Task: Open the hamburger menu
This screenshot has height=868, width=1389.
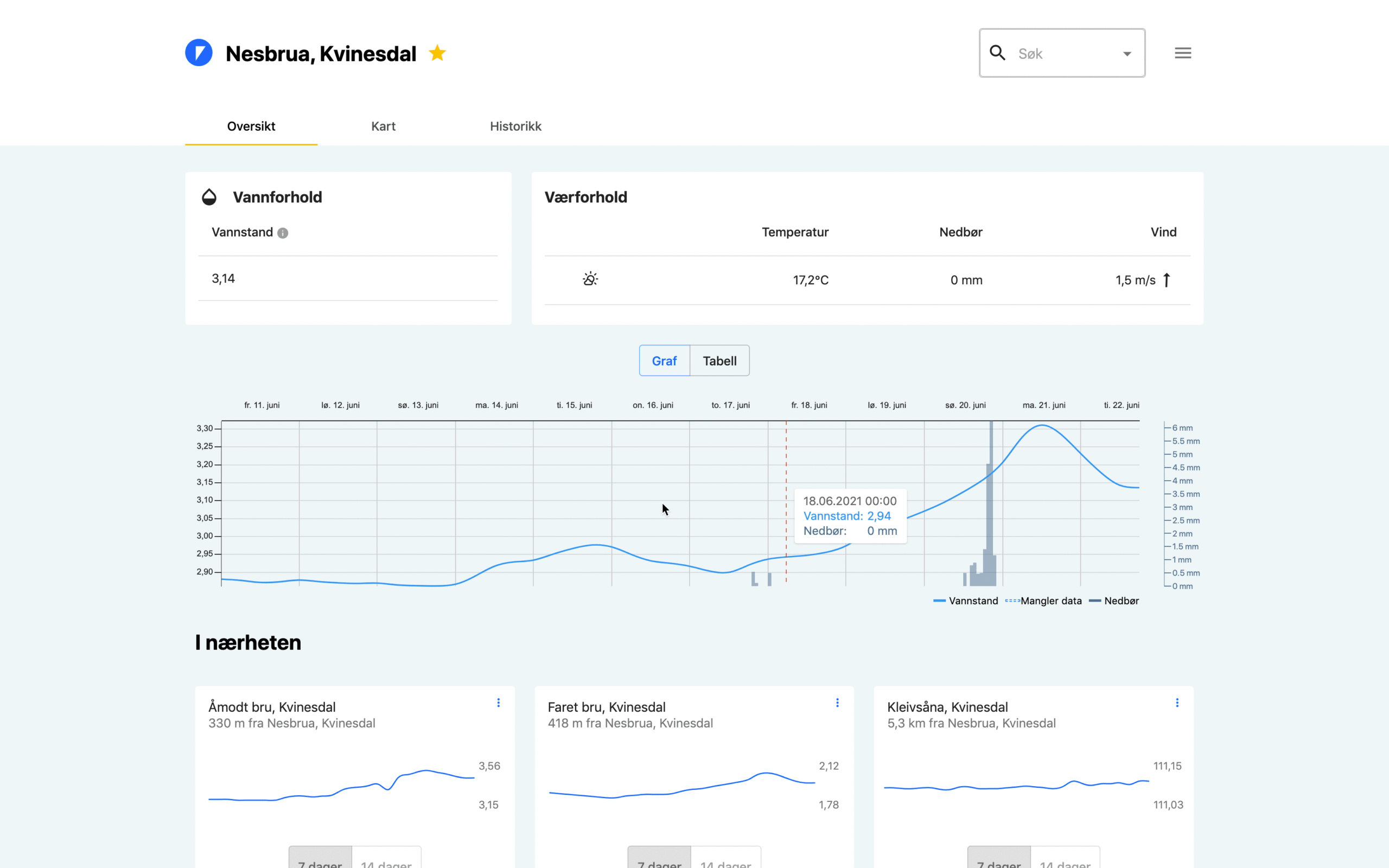Action: click(x=1183, y=53)
